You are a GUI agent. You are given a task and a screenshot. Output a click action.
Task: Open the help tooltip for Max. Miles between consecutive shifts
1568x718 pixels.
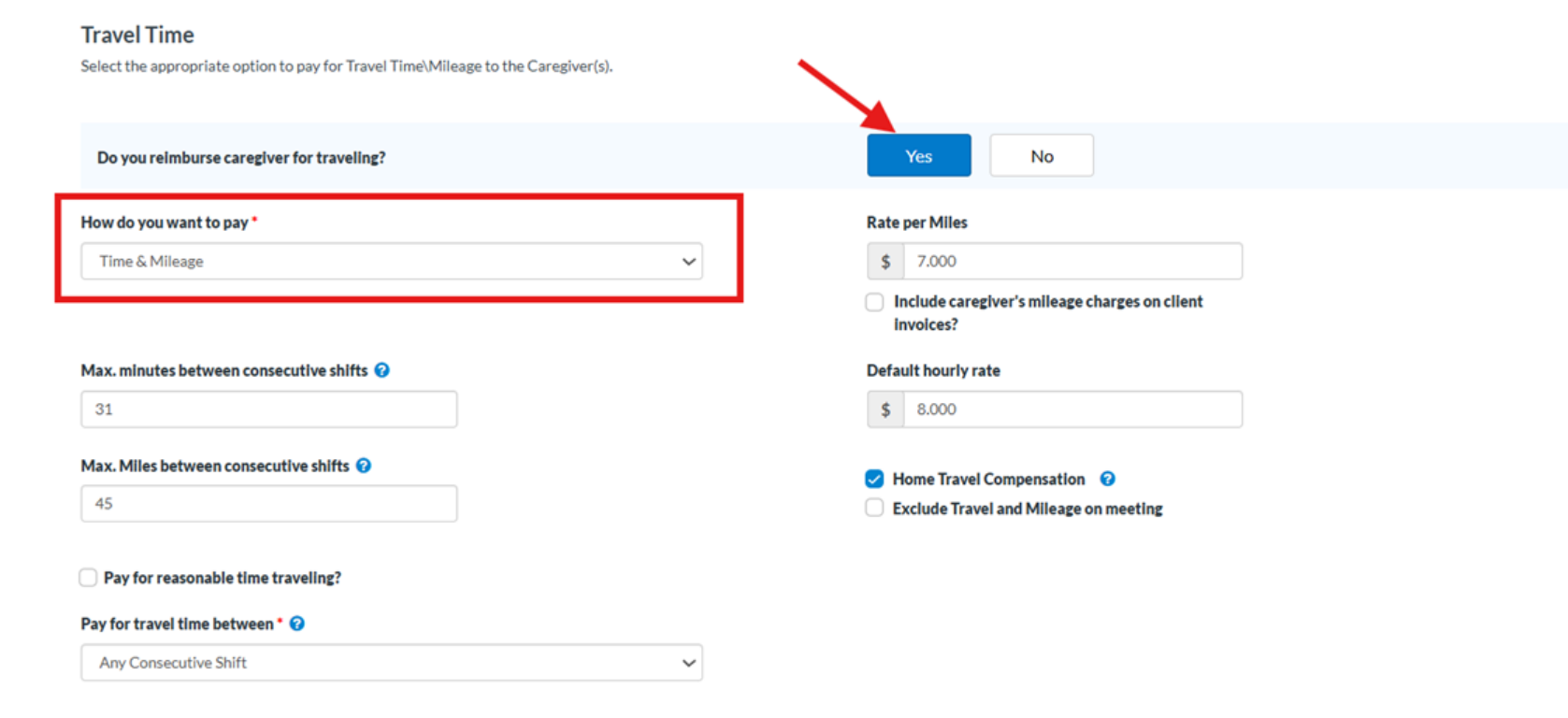tap(364, 465)
